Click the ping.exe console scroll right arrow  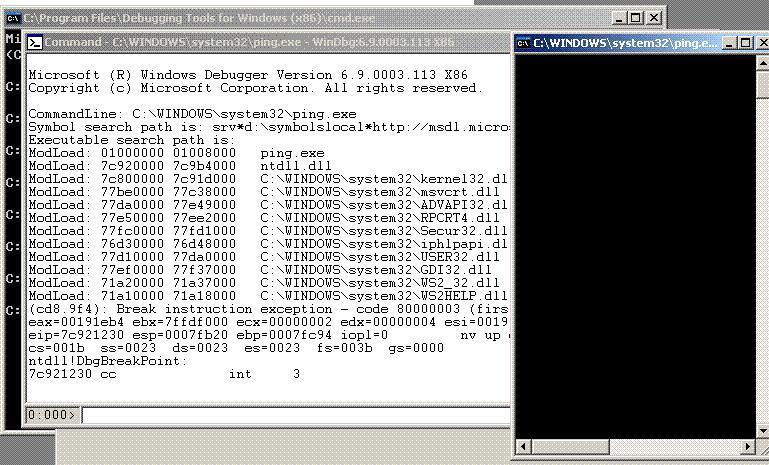pyautogui.click(x=748, y=447)
